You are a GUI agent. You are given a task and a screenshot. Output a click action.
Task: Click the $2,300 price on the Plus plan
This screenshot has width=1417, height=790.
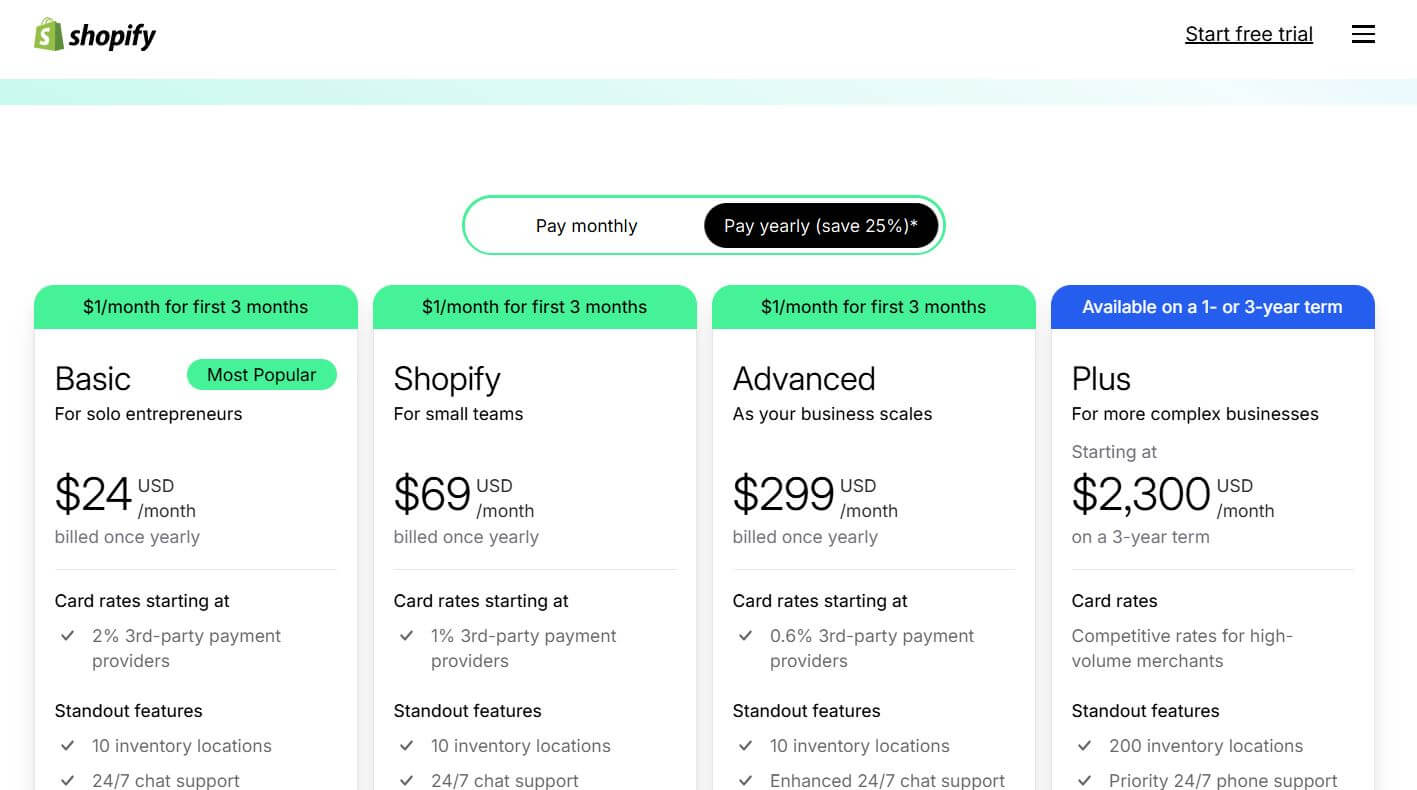[x=1141, y=493]
